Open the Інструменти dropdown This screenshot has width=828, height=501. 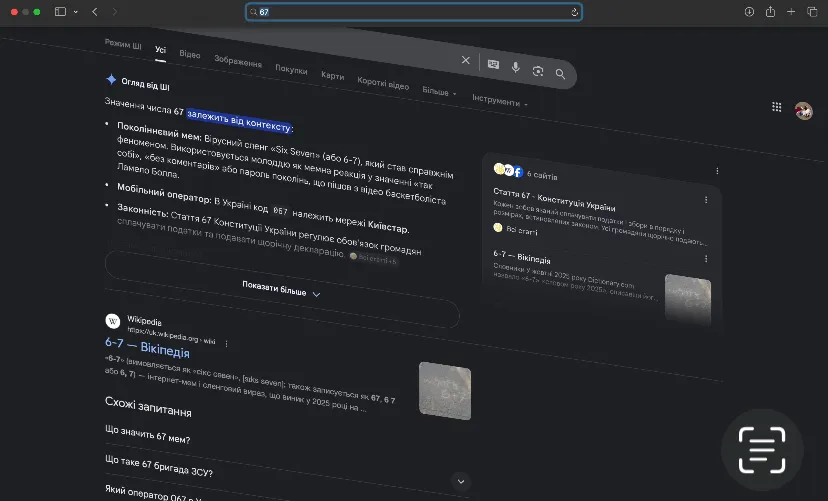[500, 100]
